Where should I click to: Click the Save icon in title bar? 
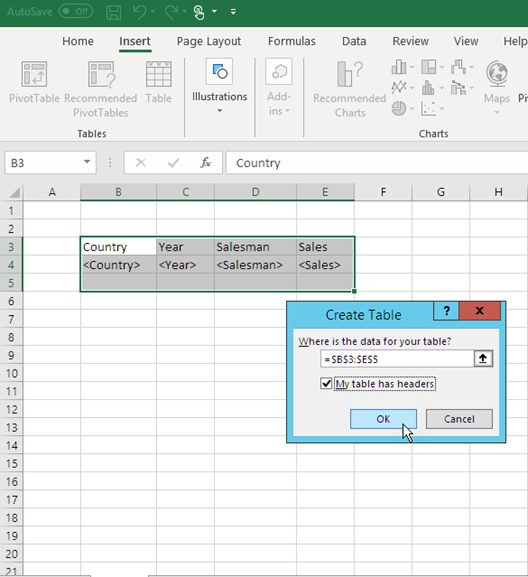tap(113, 12)
